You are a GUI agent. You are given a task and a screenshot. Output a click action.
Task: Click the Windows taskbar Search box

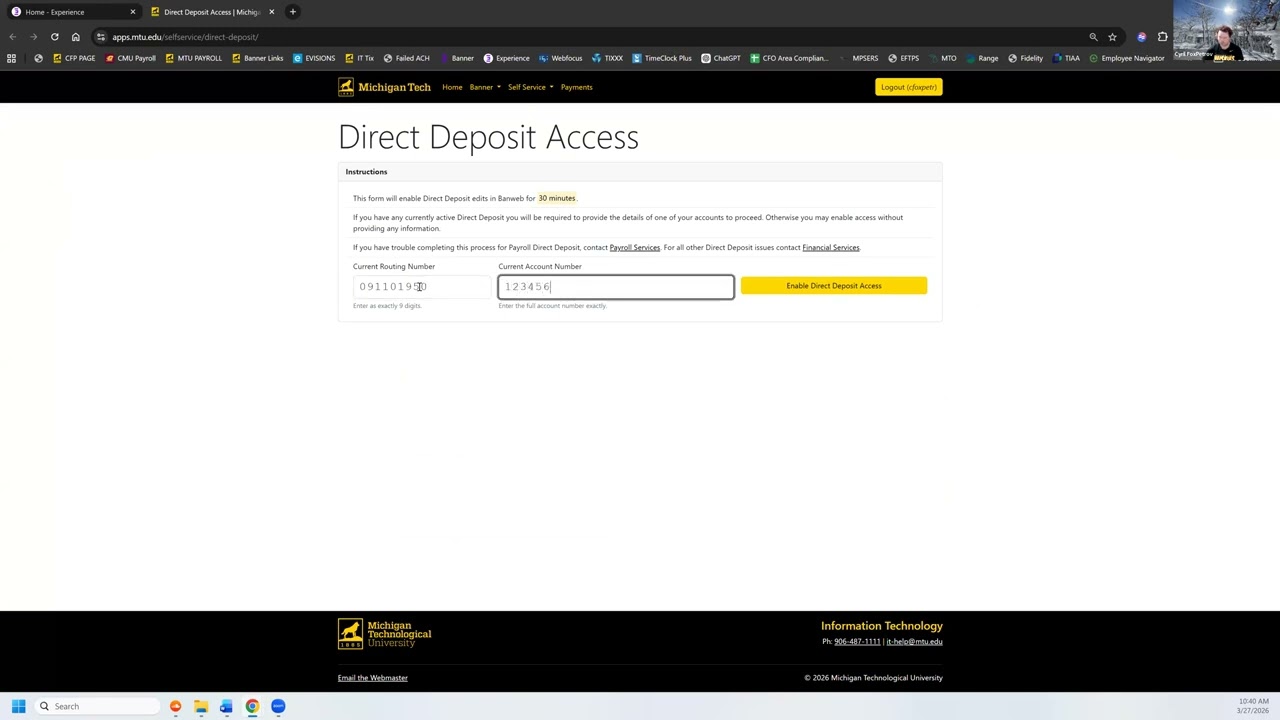pyautogui.click(x=96, y=706)
